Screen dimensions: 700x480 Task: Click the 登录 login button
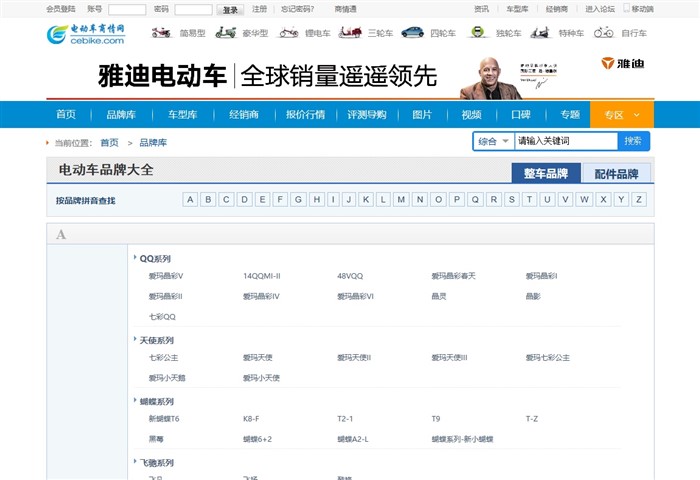click(230, 9)
